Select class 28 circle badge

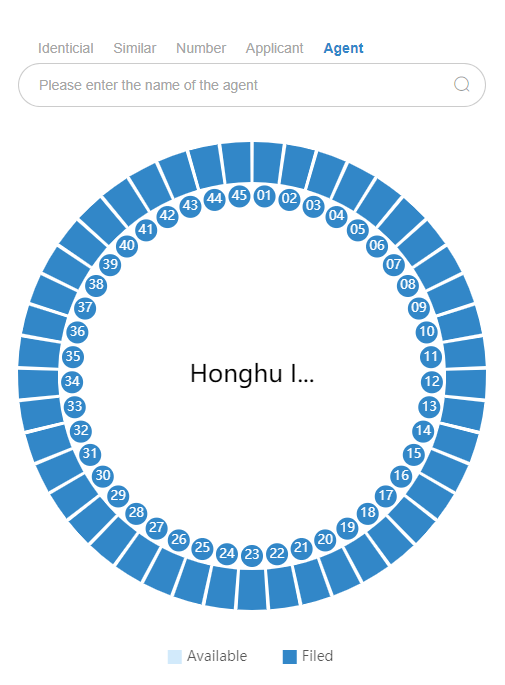click(137, 512)
